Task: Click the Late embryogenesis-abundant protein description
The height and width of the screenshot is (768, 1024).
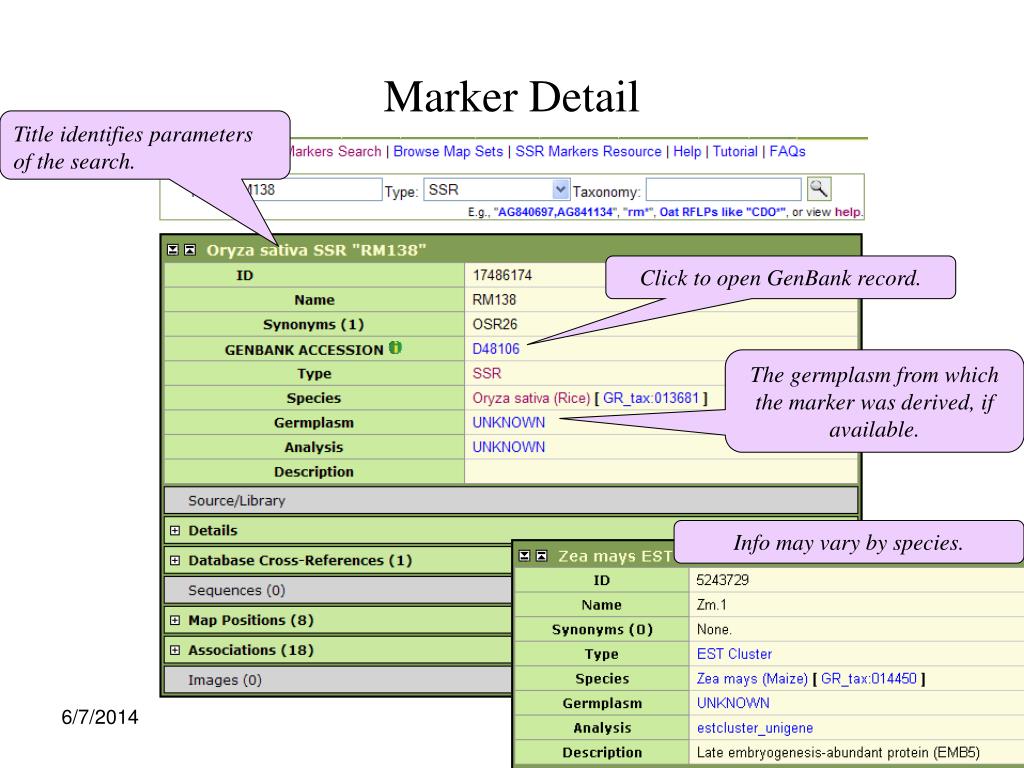Action: pyautogui.click(x=839, y=753)
